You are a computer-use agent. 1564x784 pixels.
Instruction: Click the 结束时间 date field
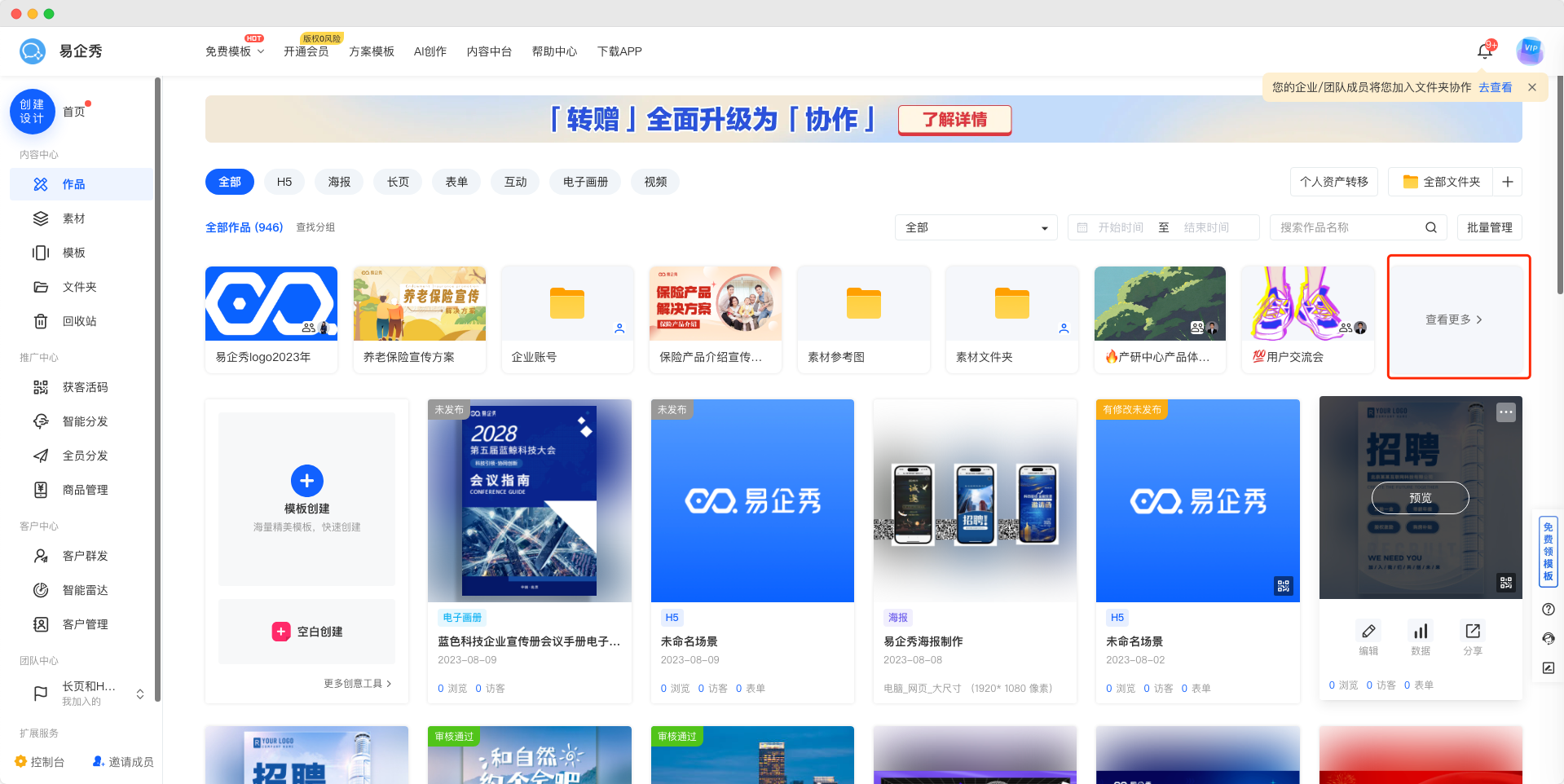[x=1206, y=227]
